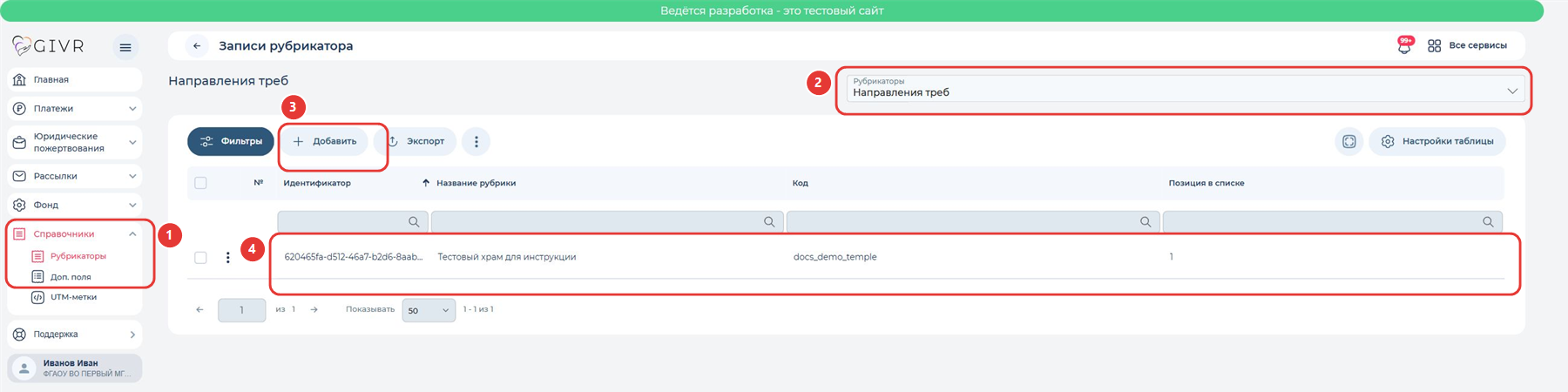Click the GIVR logo
Screen dimensions: 1568x392
[x=48, y=46]
